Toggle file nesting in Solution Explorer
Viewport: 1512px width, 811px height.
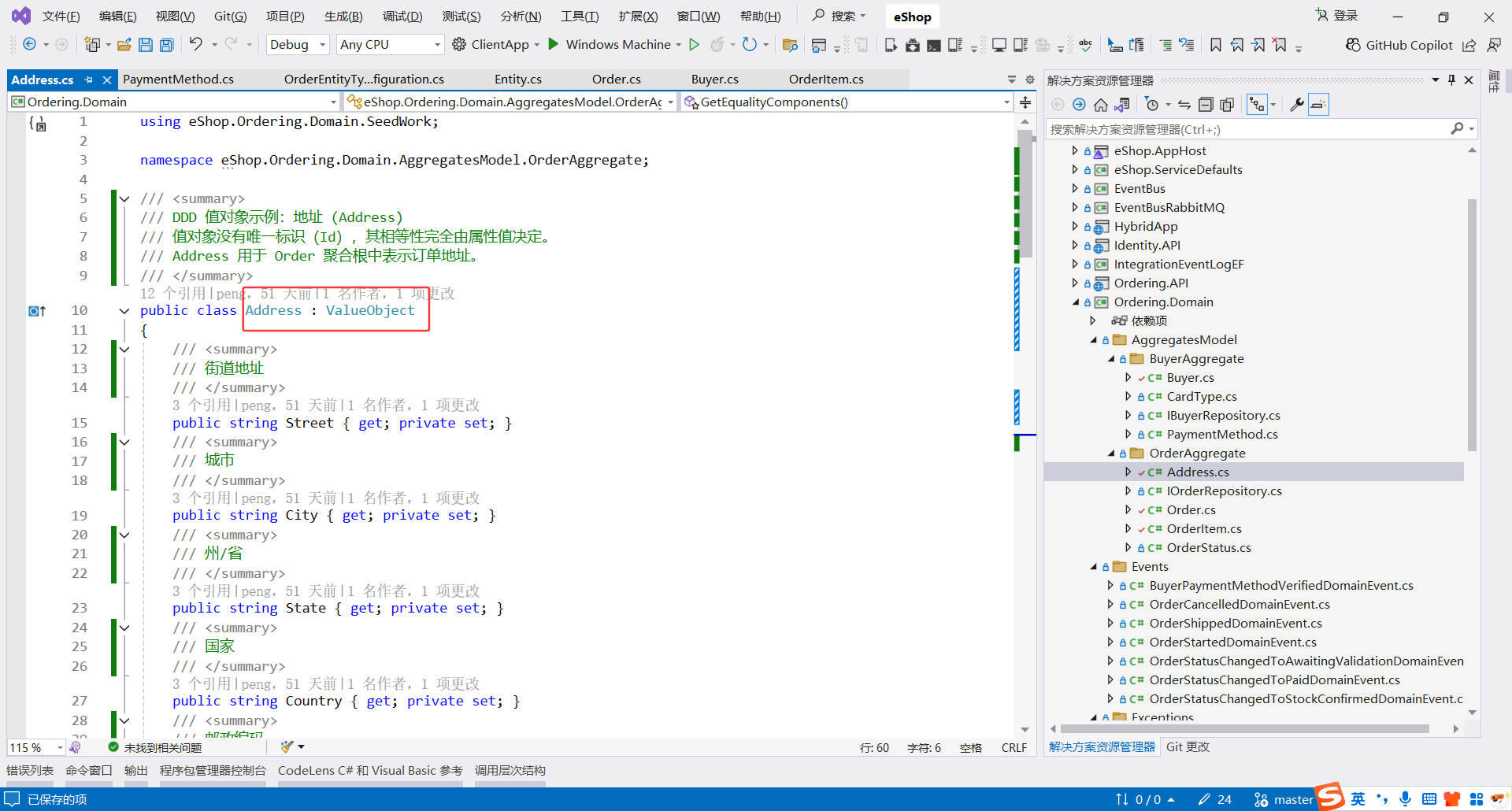[x=1257, y=105]
